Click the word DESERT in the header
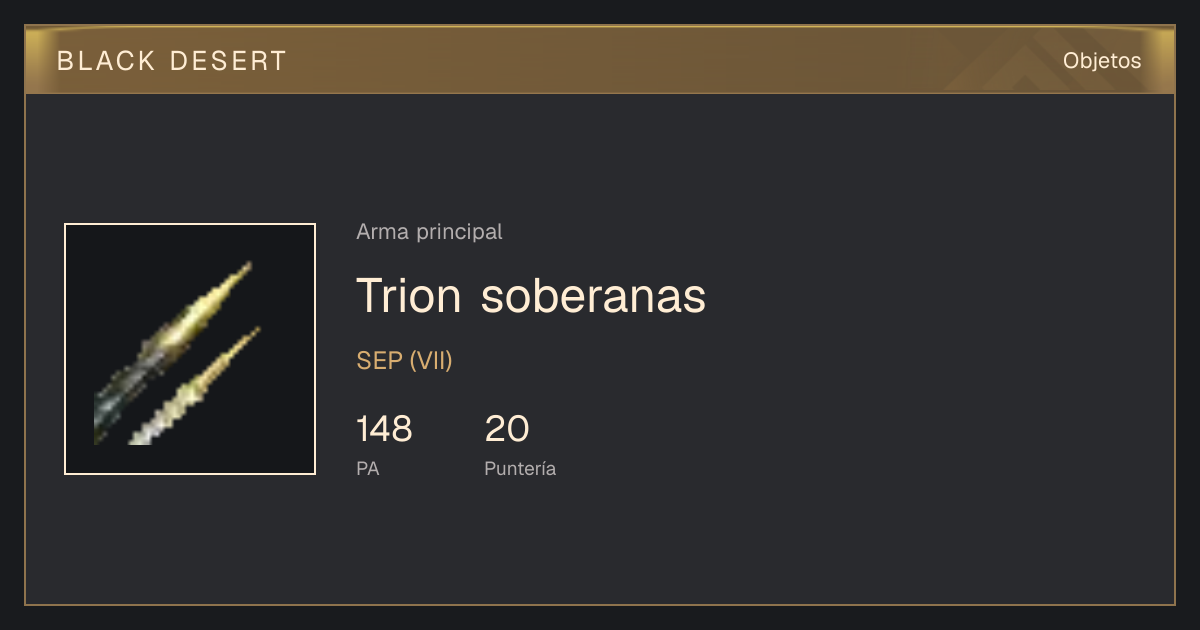Viewport: 1200px width, 630px height. (x=228, y=61)
